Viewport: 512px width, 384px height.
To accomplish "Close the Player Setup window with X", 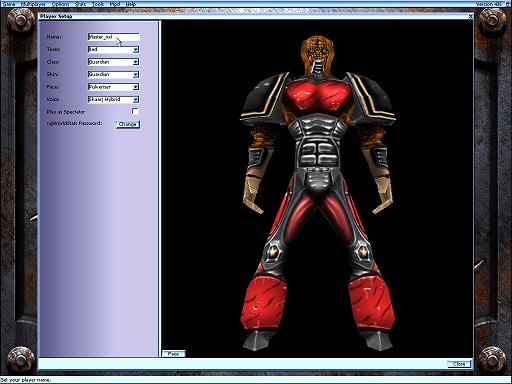I will click(x=470, y=16).
